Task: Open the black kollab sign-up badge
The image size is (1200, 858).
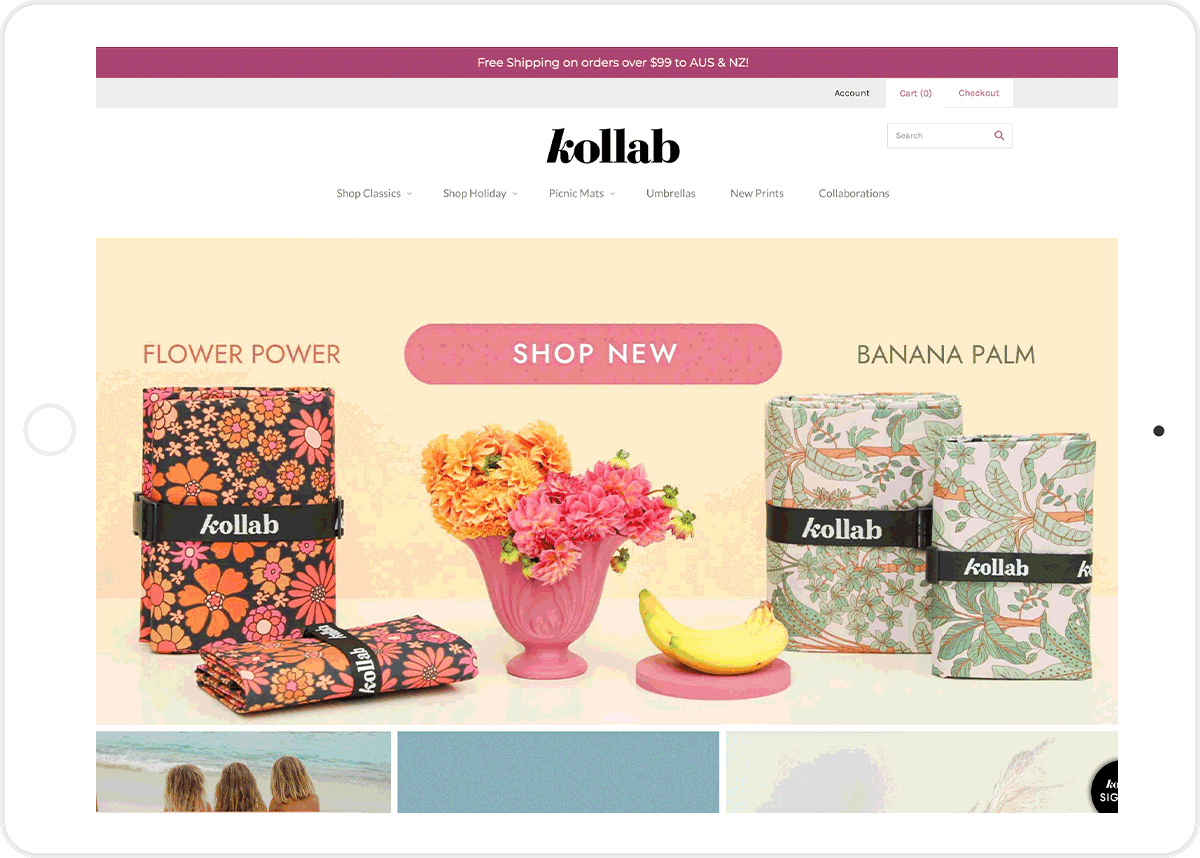Action: click(1105, 787)
